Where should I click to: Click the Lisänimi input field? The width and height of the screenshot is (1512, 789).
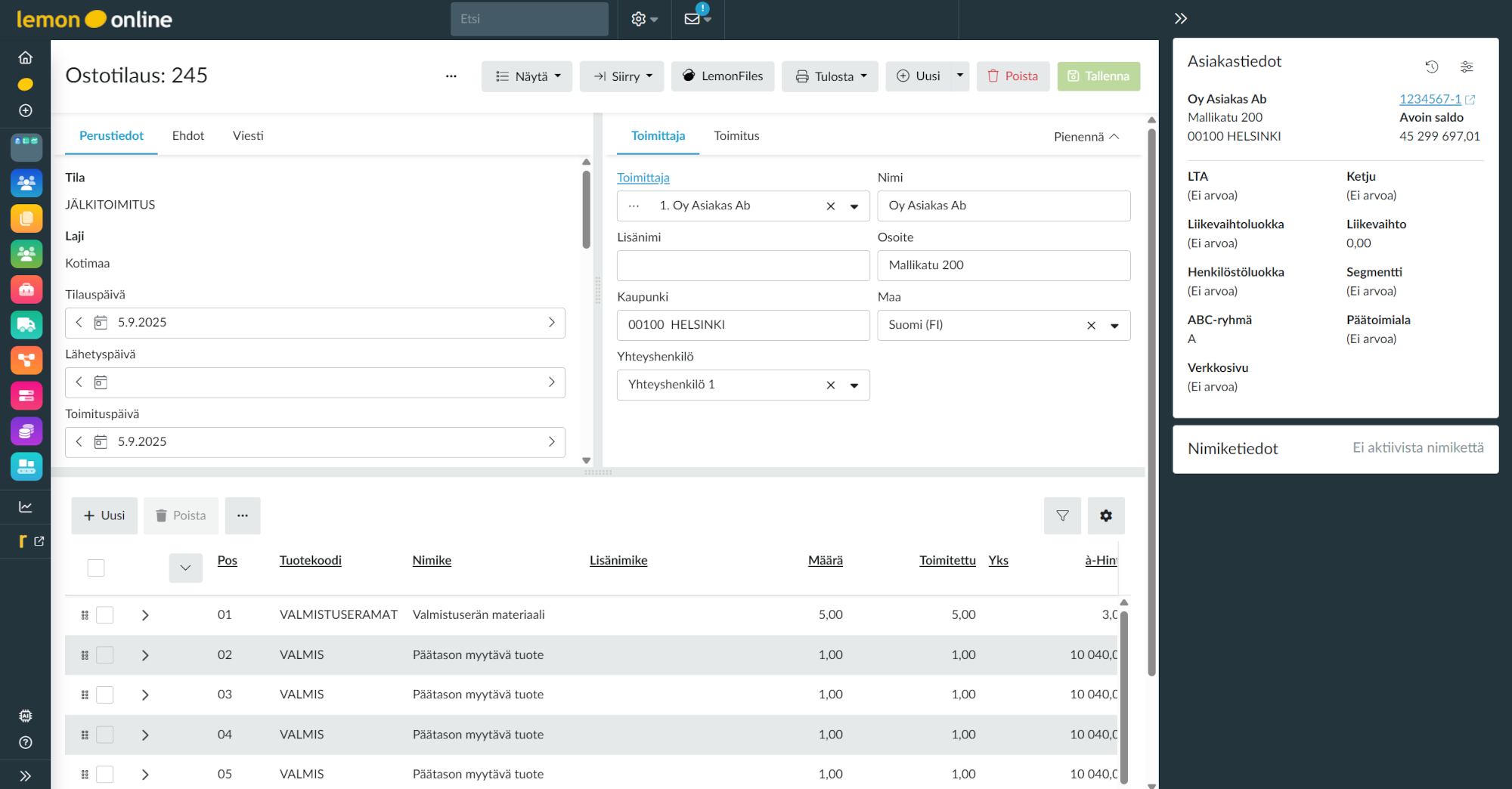(x=743, y=265)
